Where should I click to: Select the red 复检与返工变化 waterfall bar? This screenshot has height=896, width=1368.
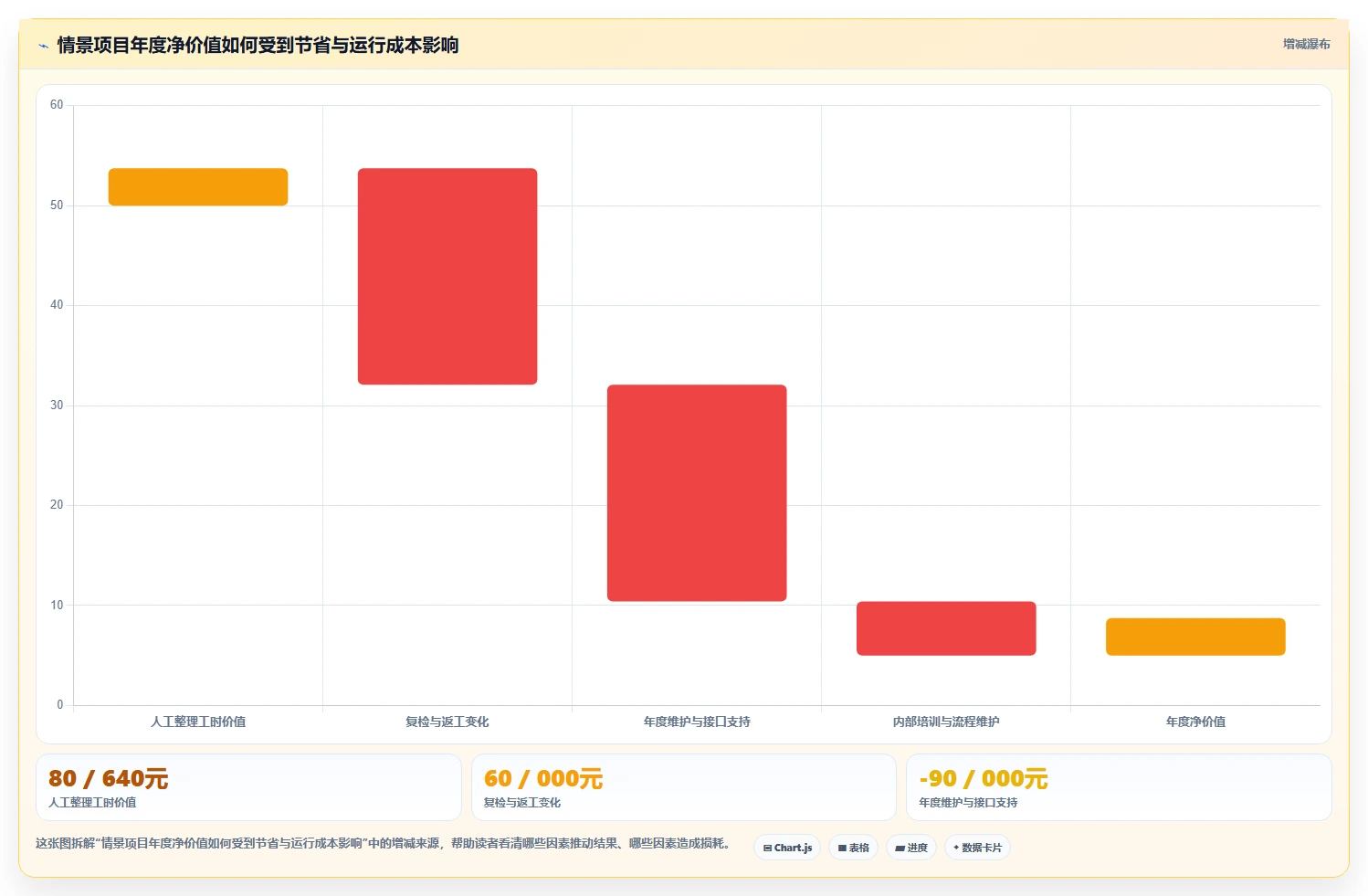click(x=447, y=276)
